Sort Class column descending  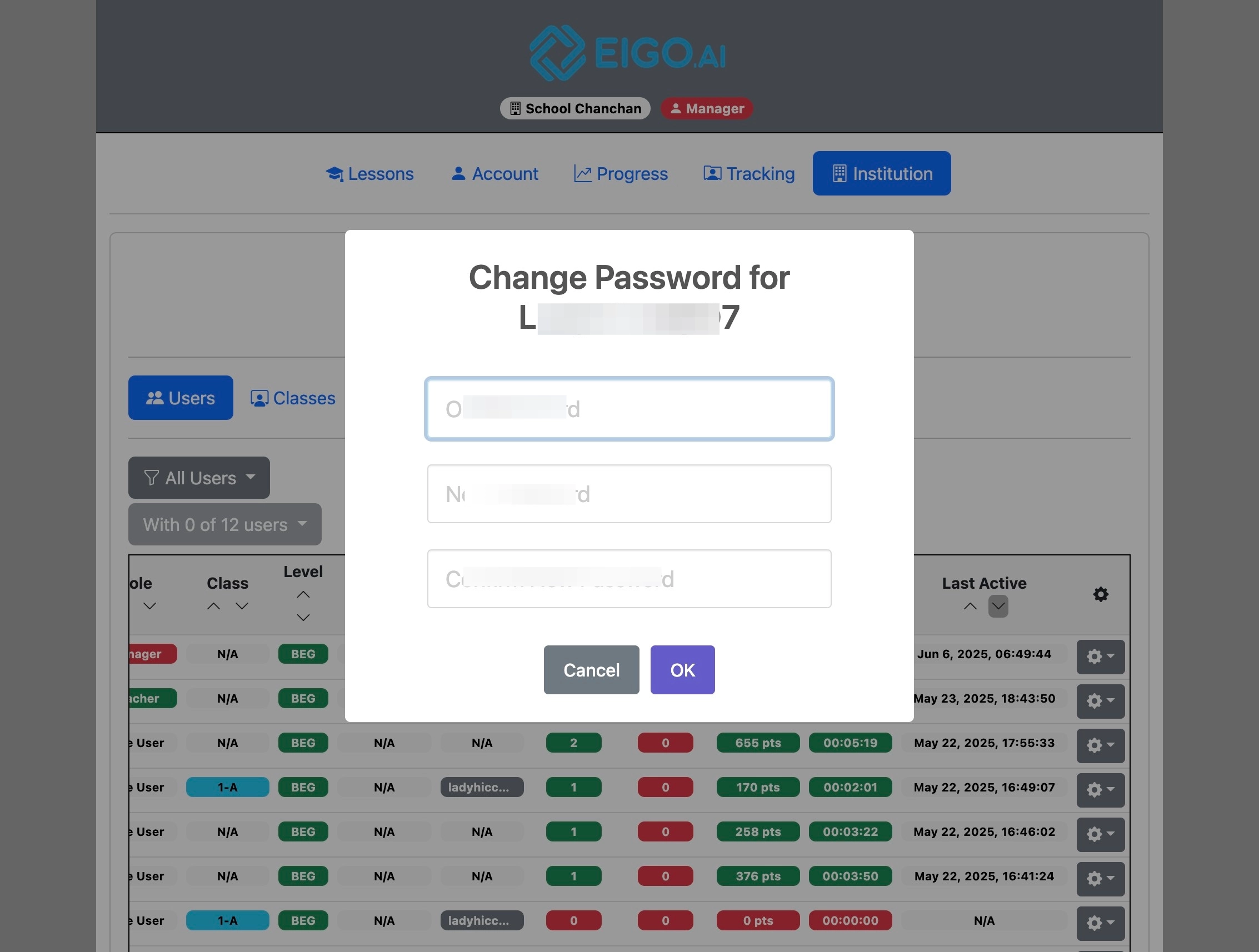click(x=242, y=607)
